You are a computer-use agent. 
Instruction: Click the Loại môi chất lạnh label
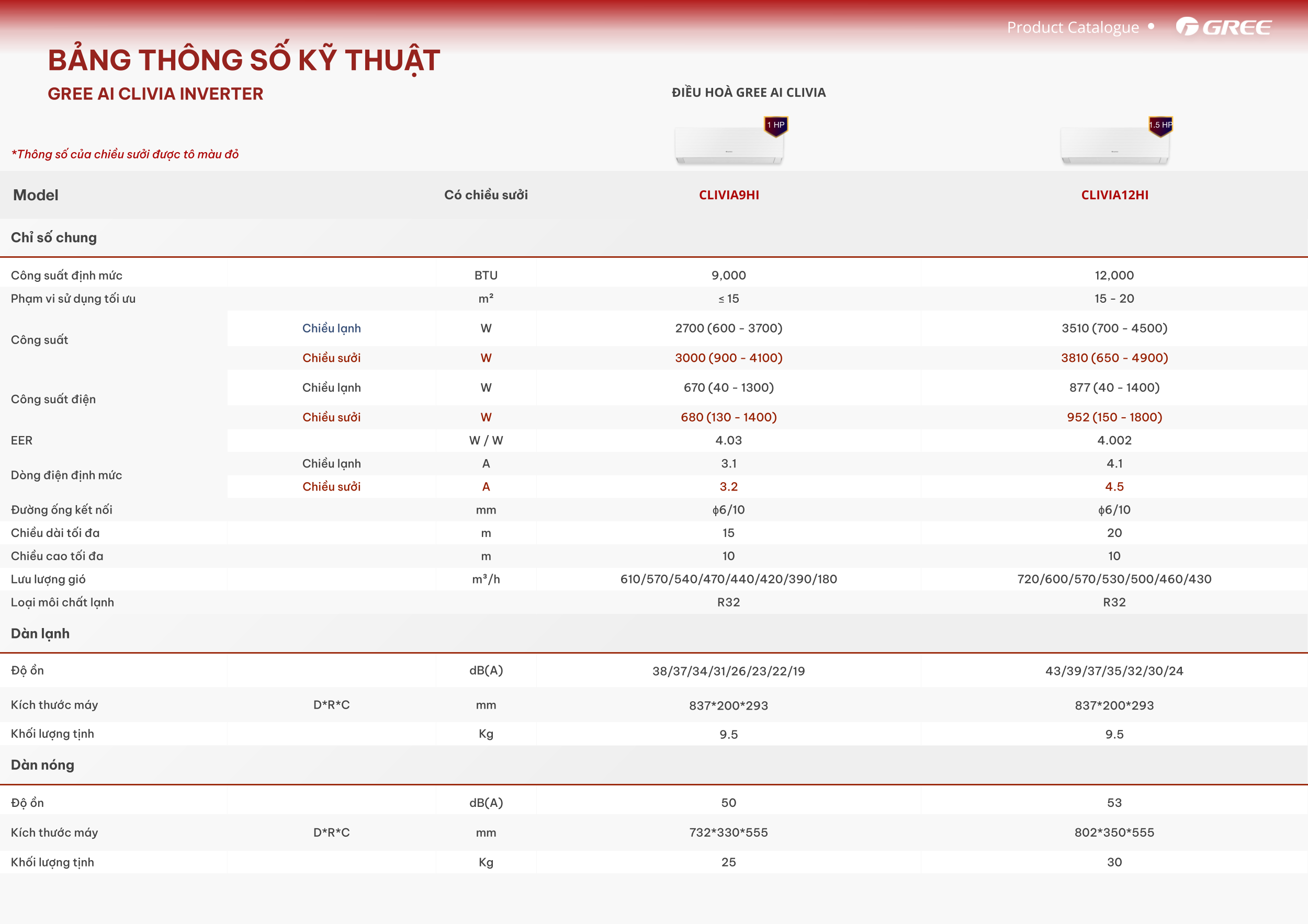point(62,603)
